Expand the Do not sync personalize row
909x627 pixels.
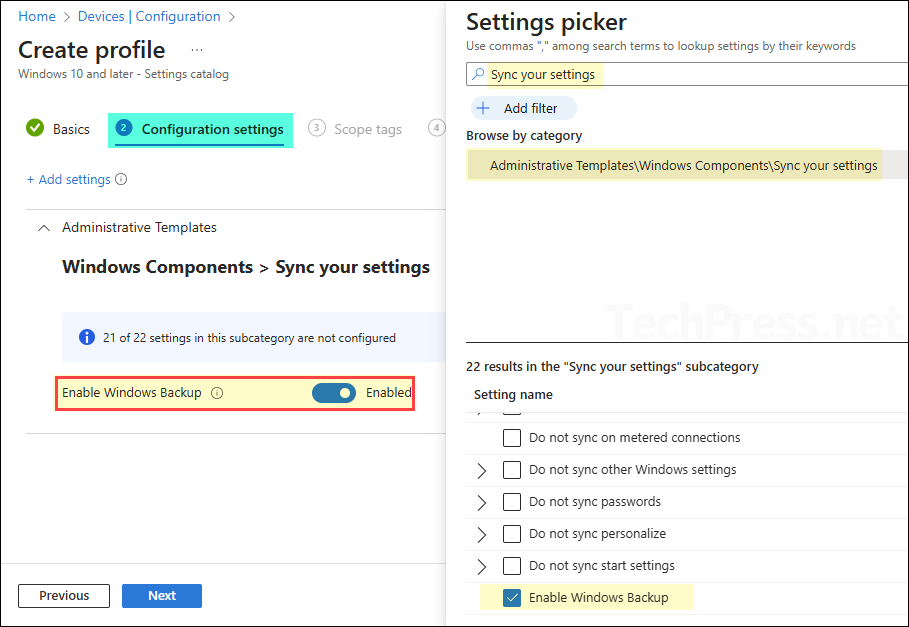[481, 534]
